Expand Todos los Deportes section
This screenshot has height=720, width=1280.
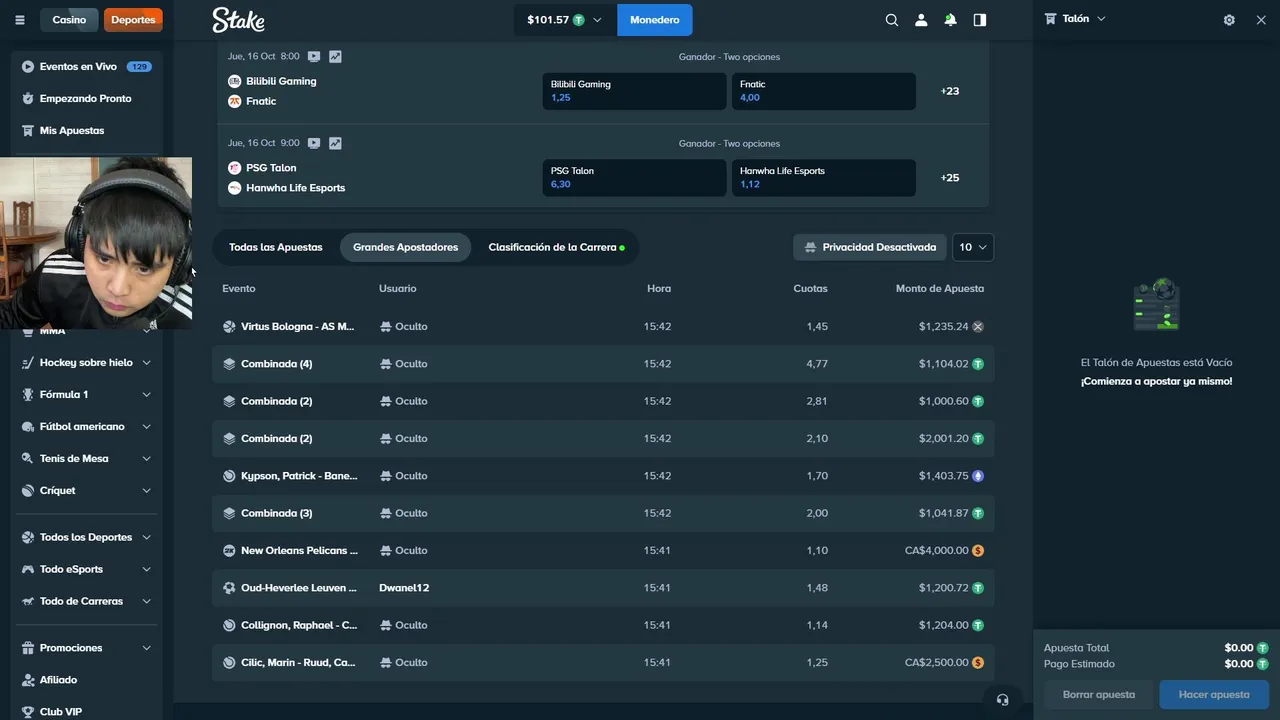(146, 538)
